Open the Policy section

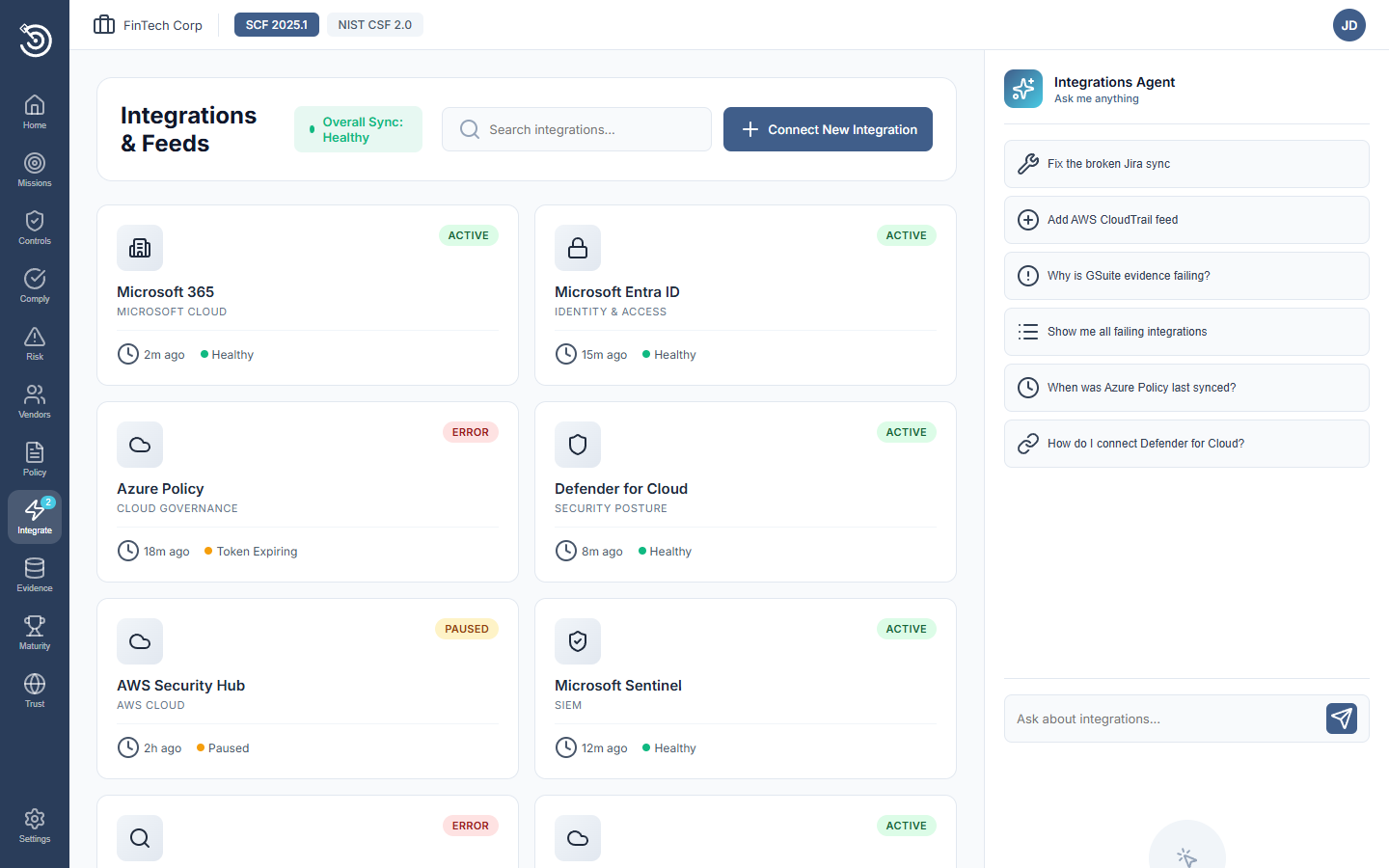(35, 459)
